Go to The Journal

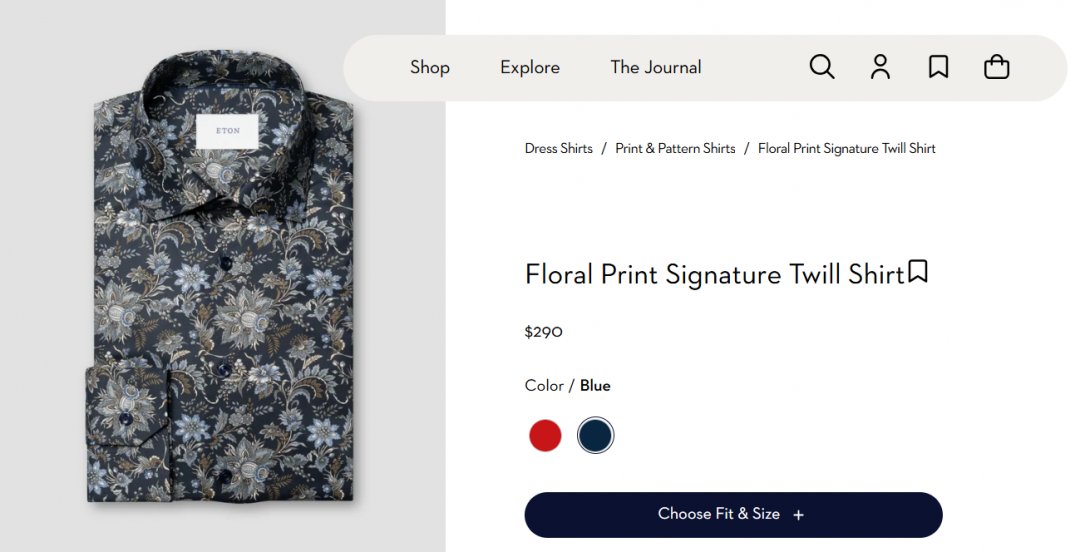pyautogui.click(x=656, y=67)
